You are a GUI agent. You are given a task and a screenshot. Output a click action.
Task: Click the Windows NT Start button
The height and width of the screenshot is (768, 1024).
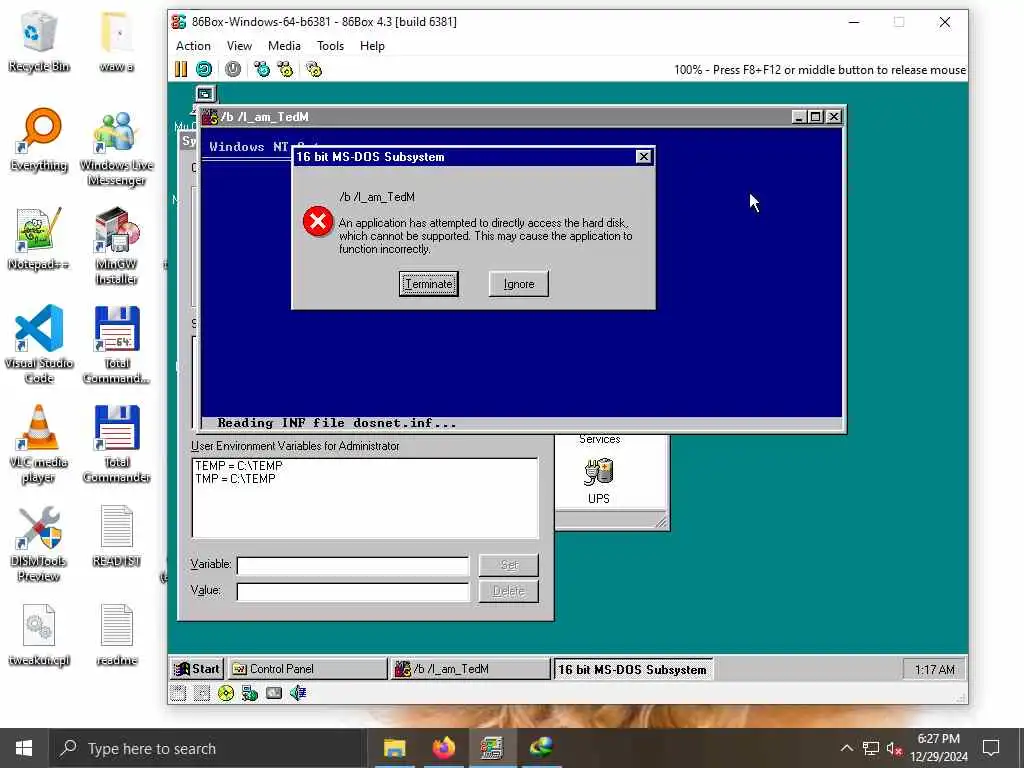pos(197,669)
